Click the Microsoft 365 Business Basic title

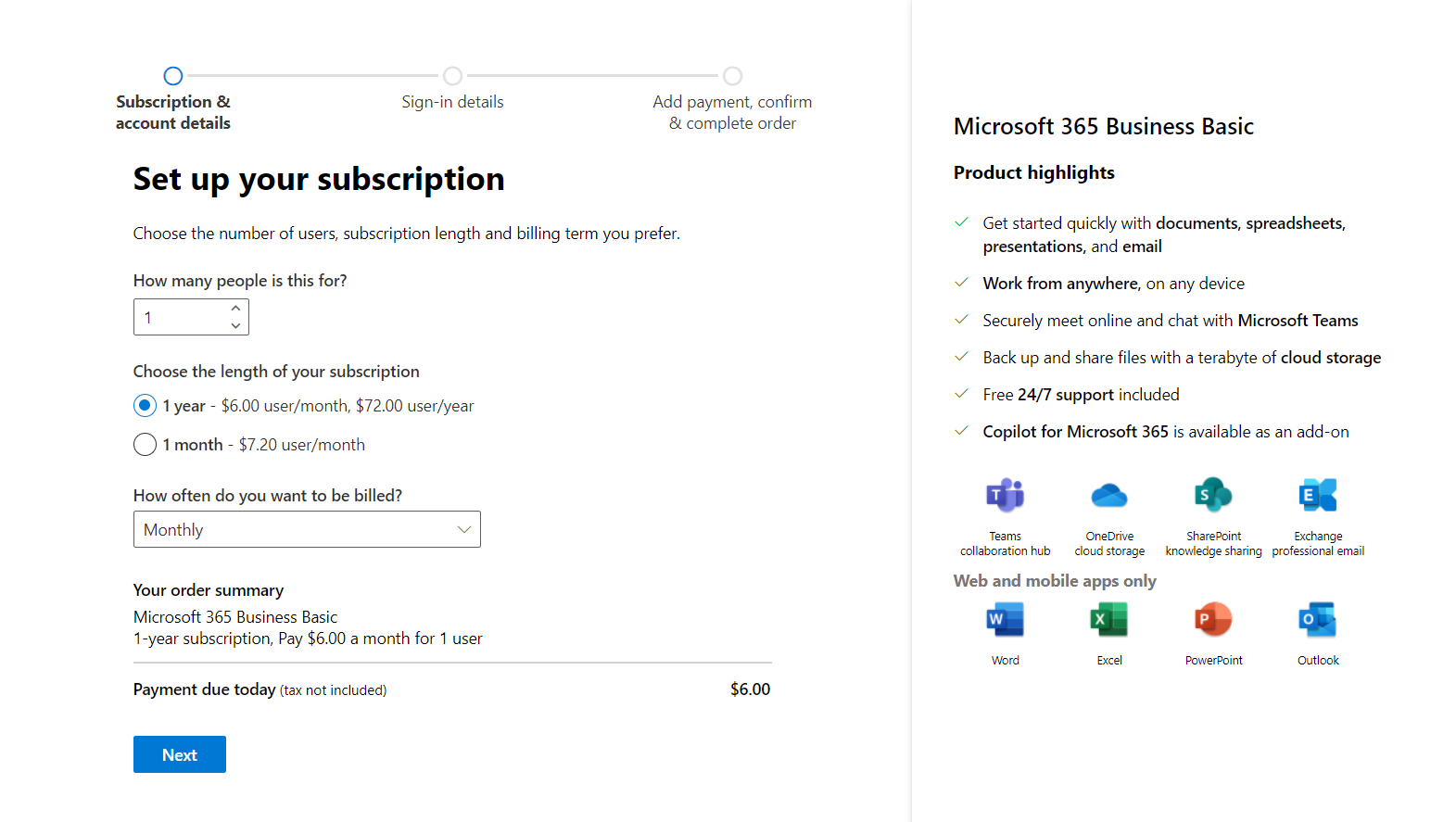[x=1104, y=127]
